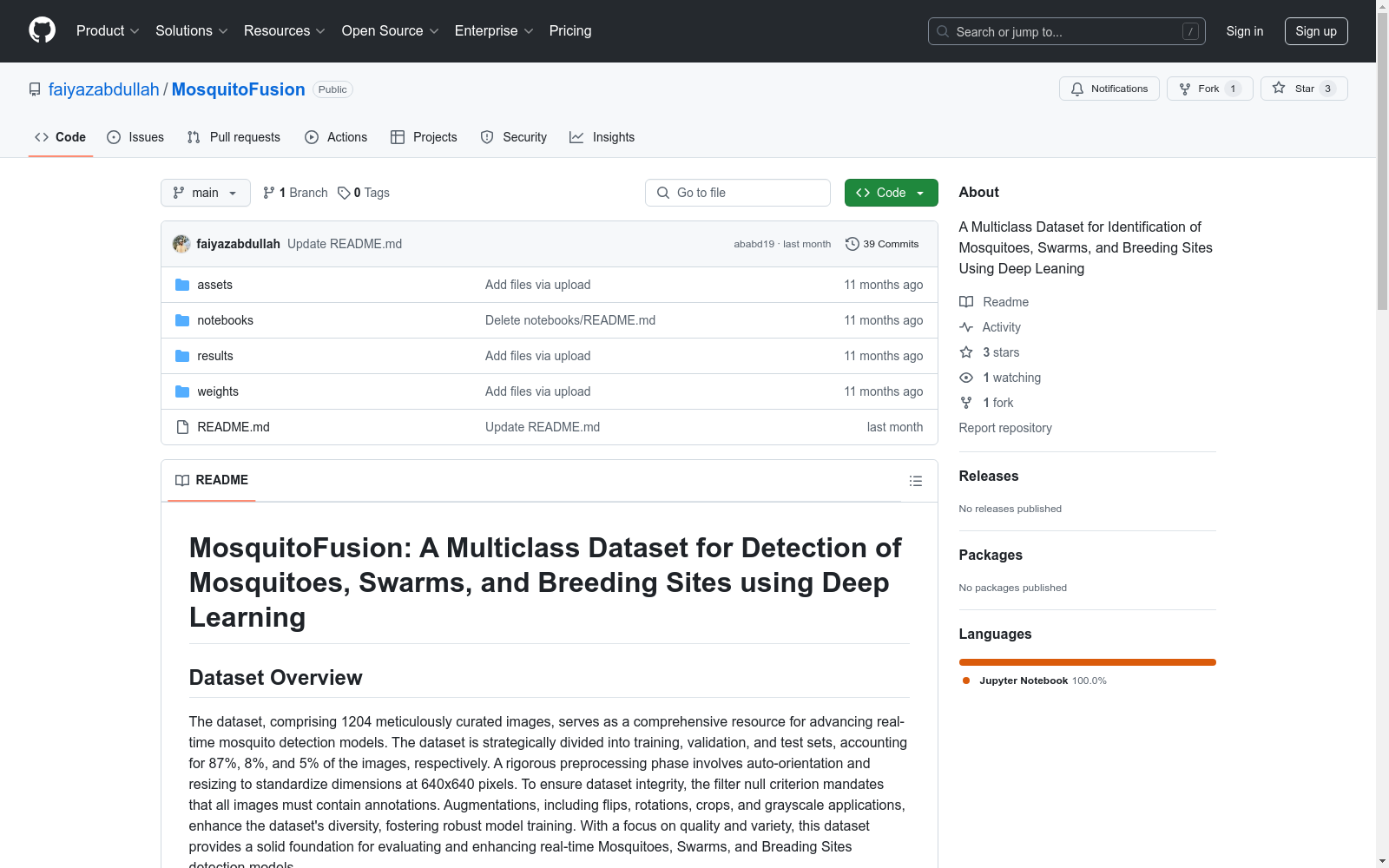Click the Jupyter Notebook orange dot
This screenshot has height=868, width=1389.
(966, 681)
